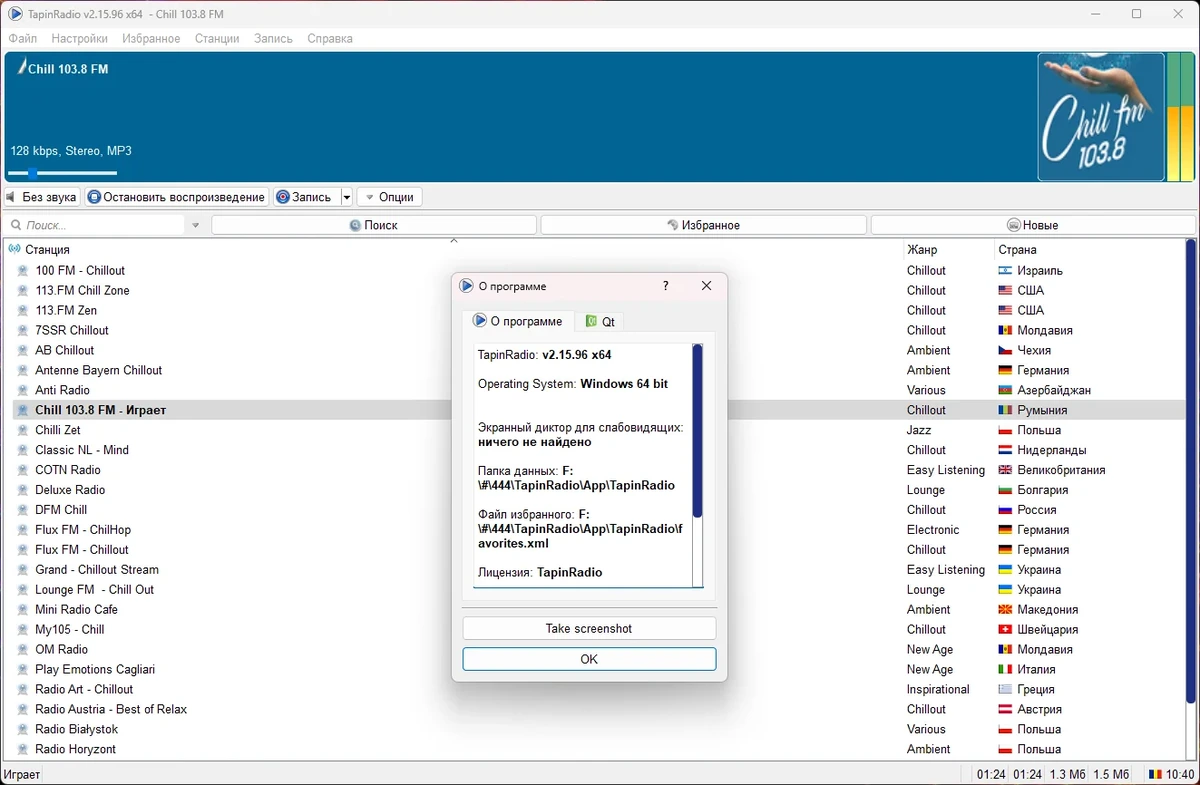Click the help question mark in dialog

click(x=666, y=286)
